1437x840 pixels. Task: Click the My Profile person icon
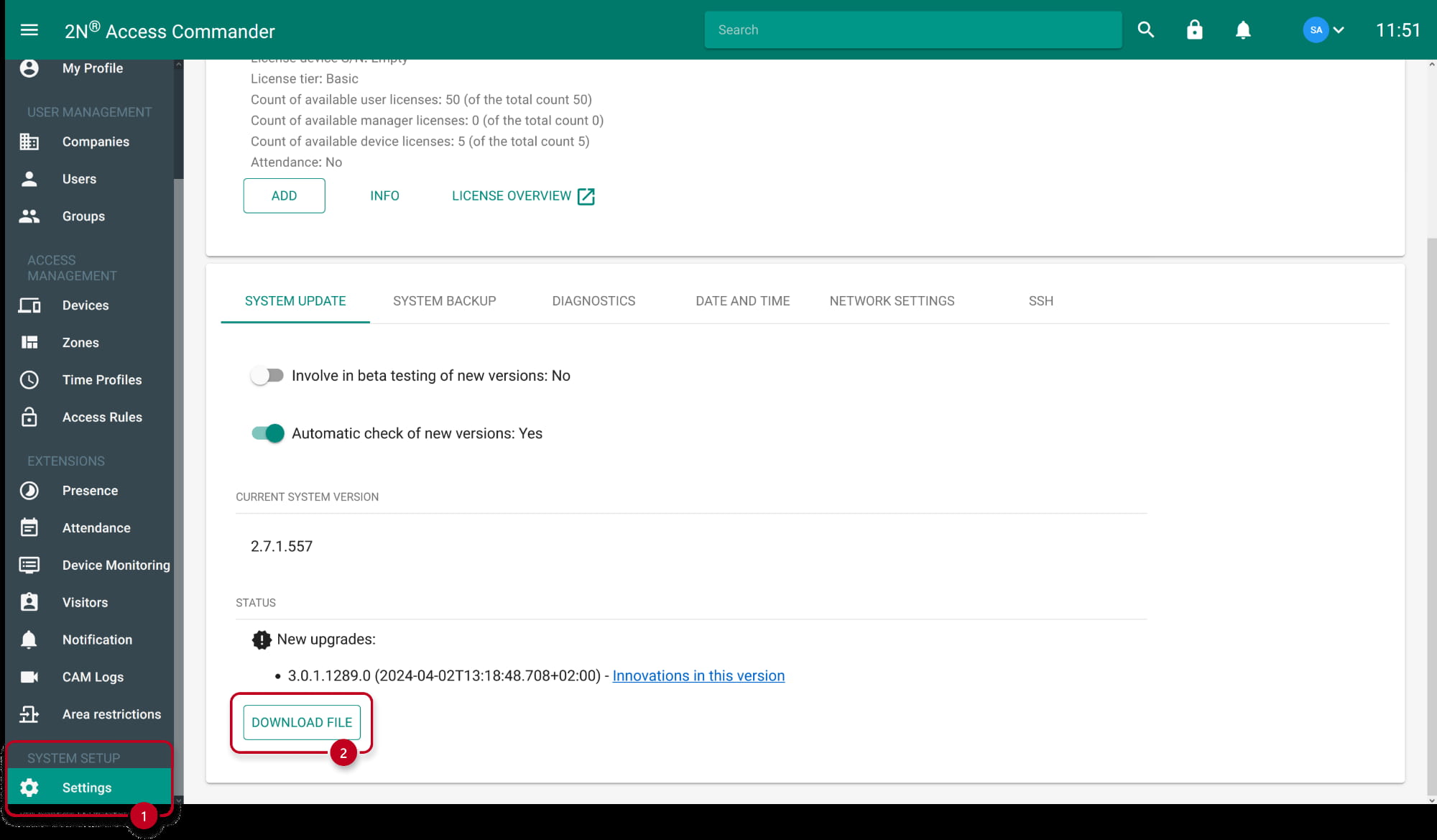point(29,68)
